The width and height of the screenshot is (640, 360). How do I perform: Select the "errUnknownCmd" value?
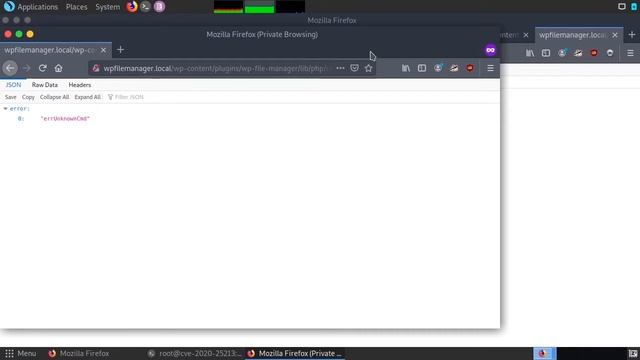point(65,118)
